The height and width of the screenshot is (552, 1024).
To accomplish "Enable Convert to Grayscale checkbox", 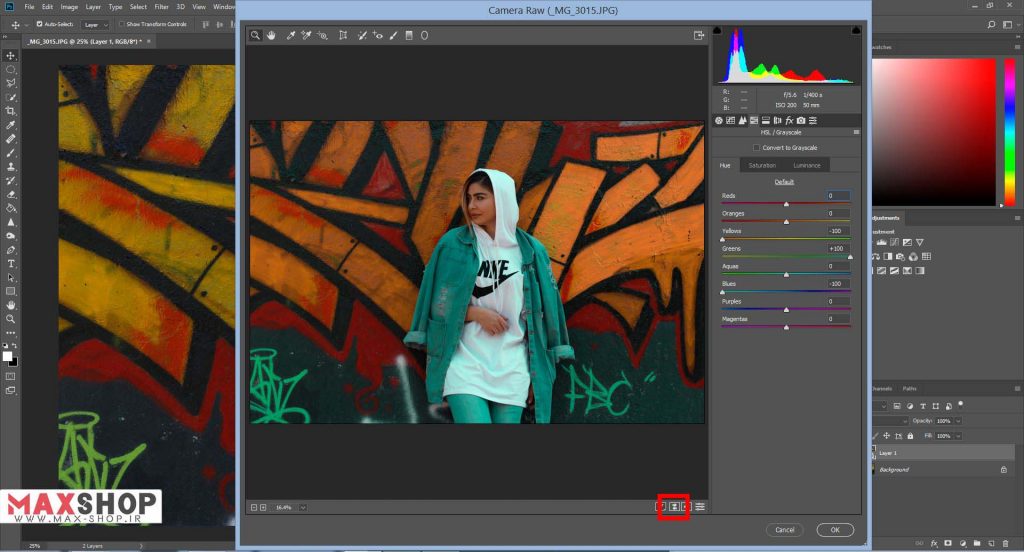I will [756, 148].
